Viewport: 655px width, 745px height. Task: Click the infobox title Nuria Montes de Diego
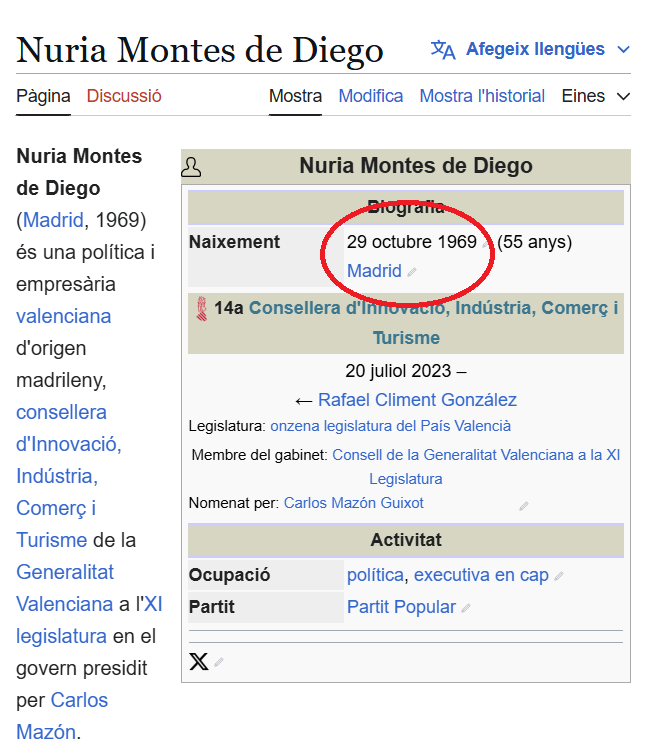[416, 166]
